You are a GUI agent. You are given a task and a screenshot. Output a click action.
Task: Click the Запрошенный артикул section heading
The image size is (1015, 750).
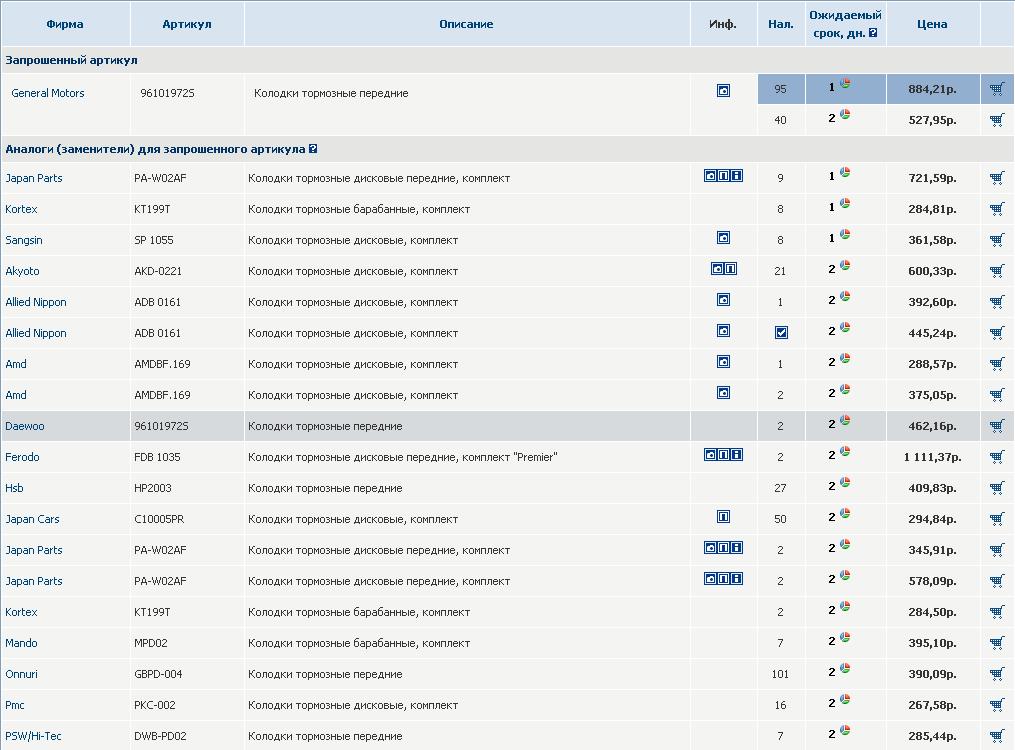coord(71,60)
